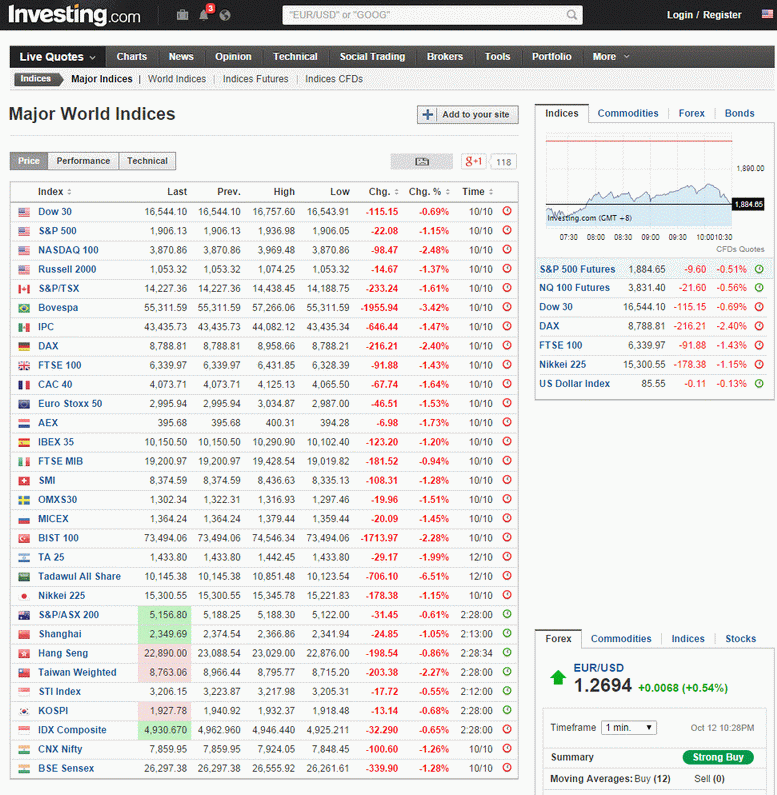This screenshot has height=795, width=777.
Task: Open NQ 100 Futures in sidebar list
Action: pos(574,287)
